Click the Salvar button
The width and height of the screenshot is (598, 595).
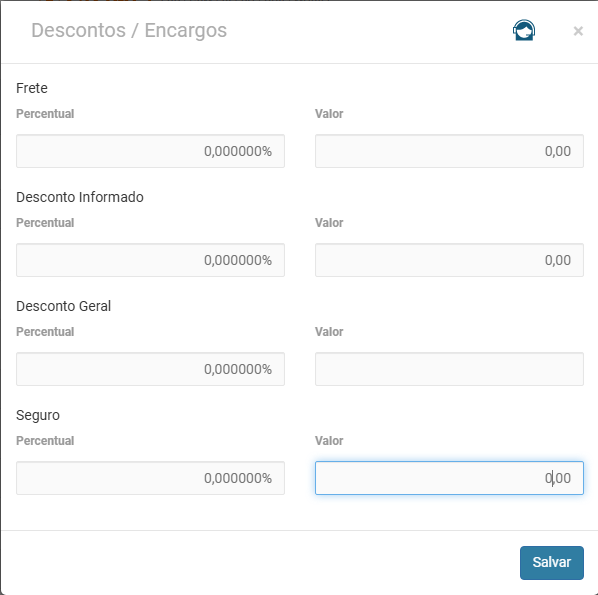pos(551,563)
